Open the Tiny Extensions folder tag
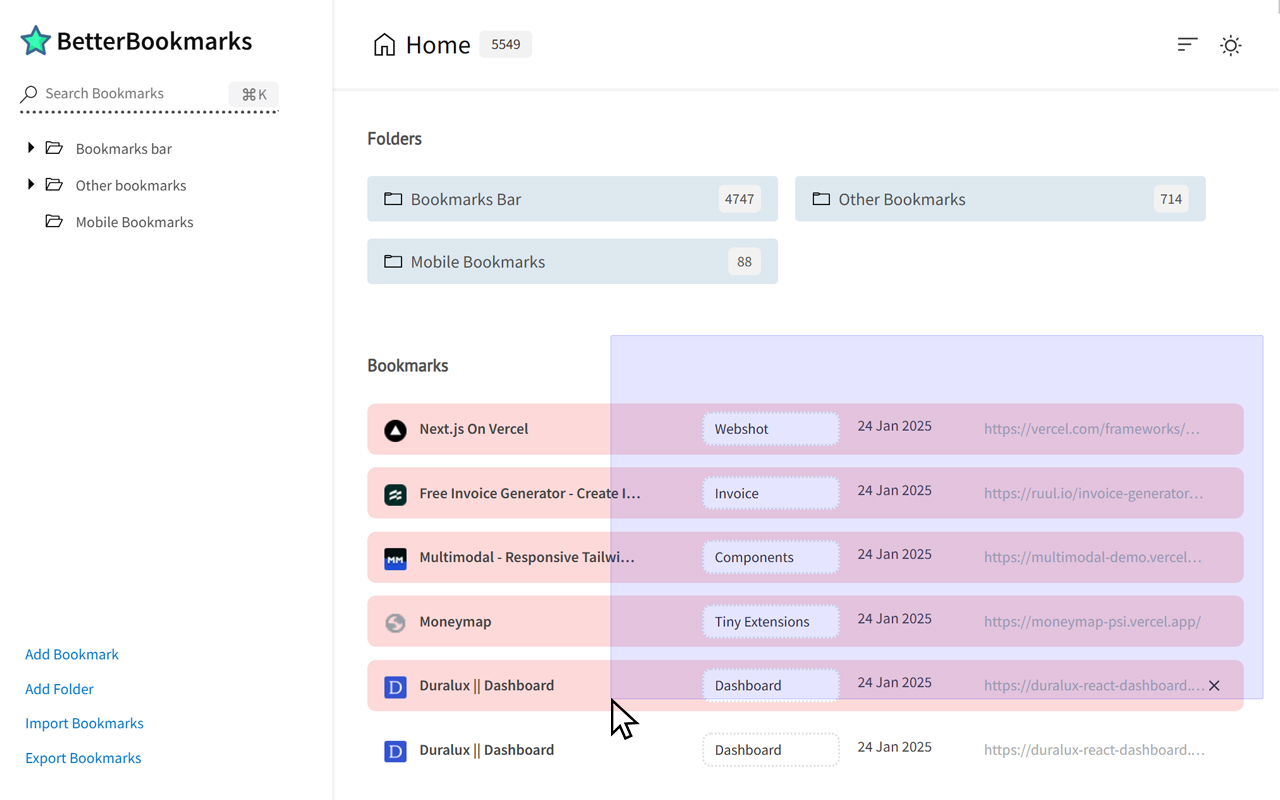Screen dimensions: 1280x800 (x=771, y=621)
